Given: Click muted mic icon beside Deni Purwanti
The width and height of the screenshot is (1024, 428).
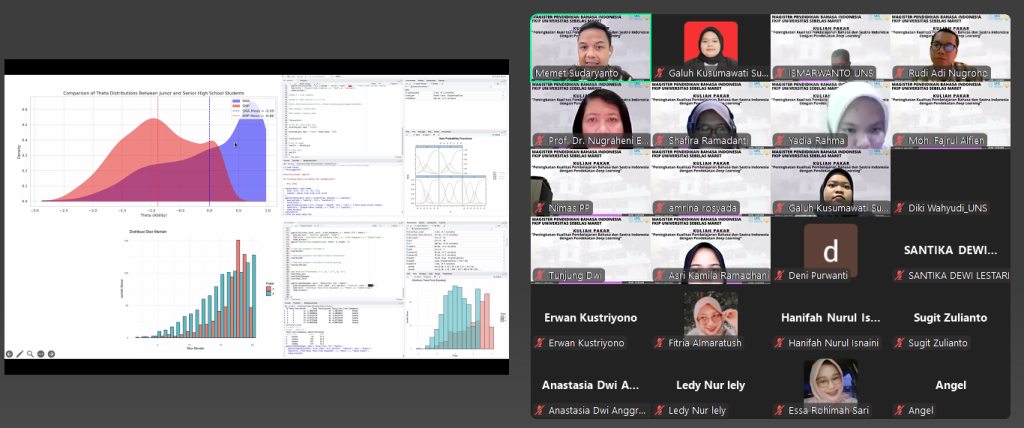Looking at the screenshot, I should click(781, 275).
